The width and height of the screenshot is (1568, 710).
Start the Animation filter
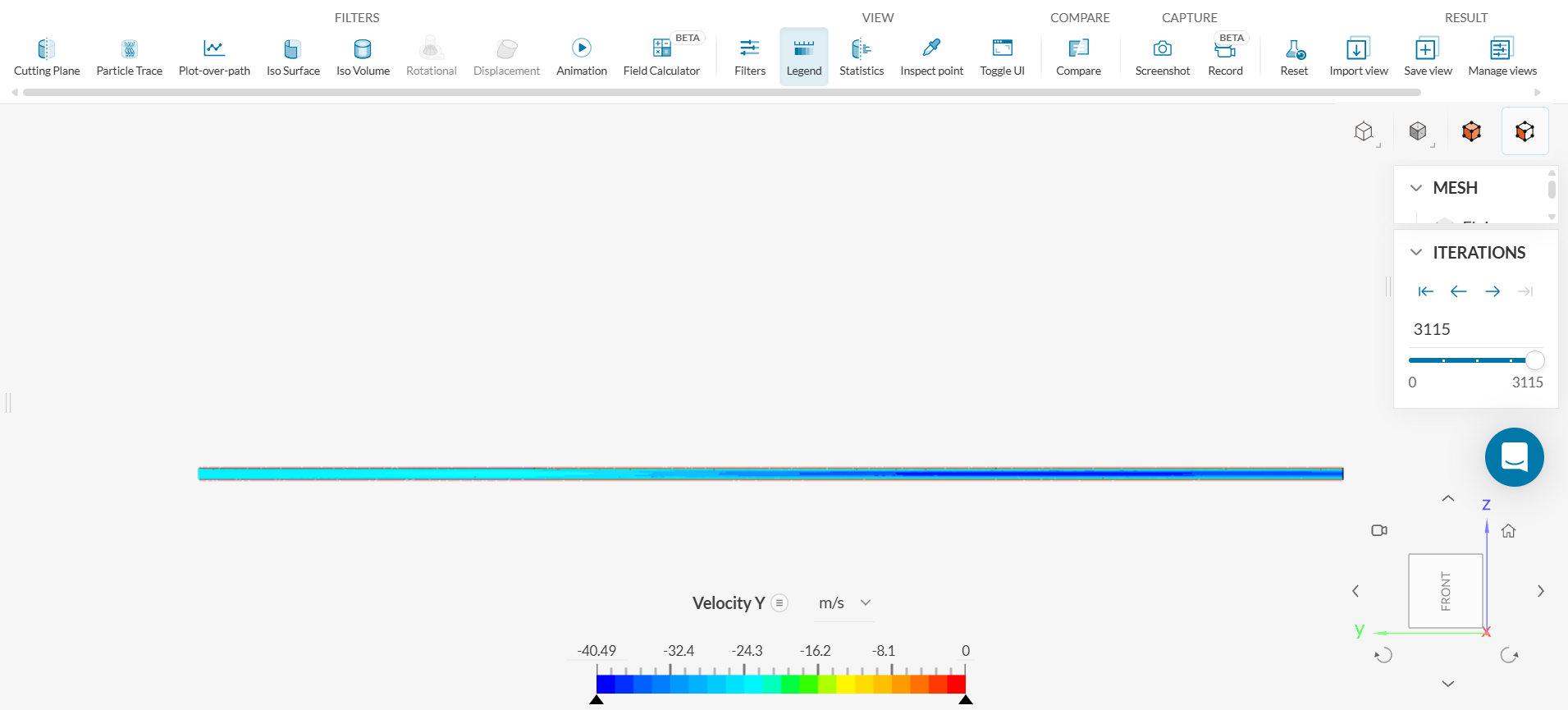tap(582, 57)
